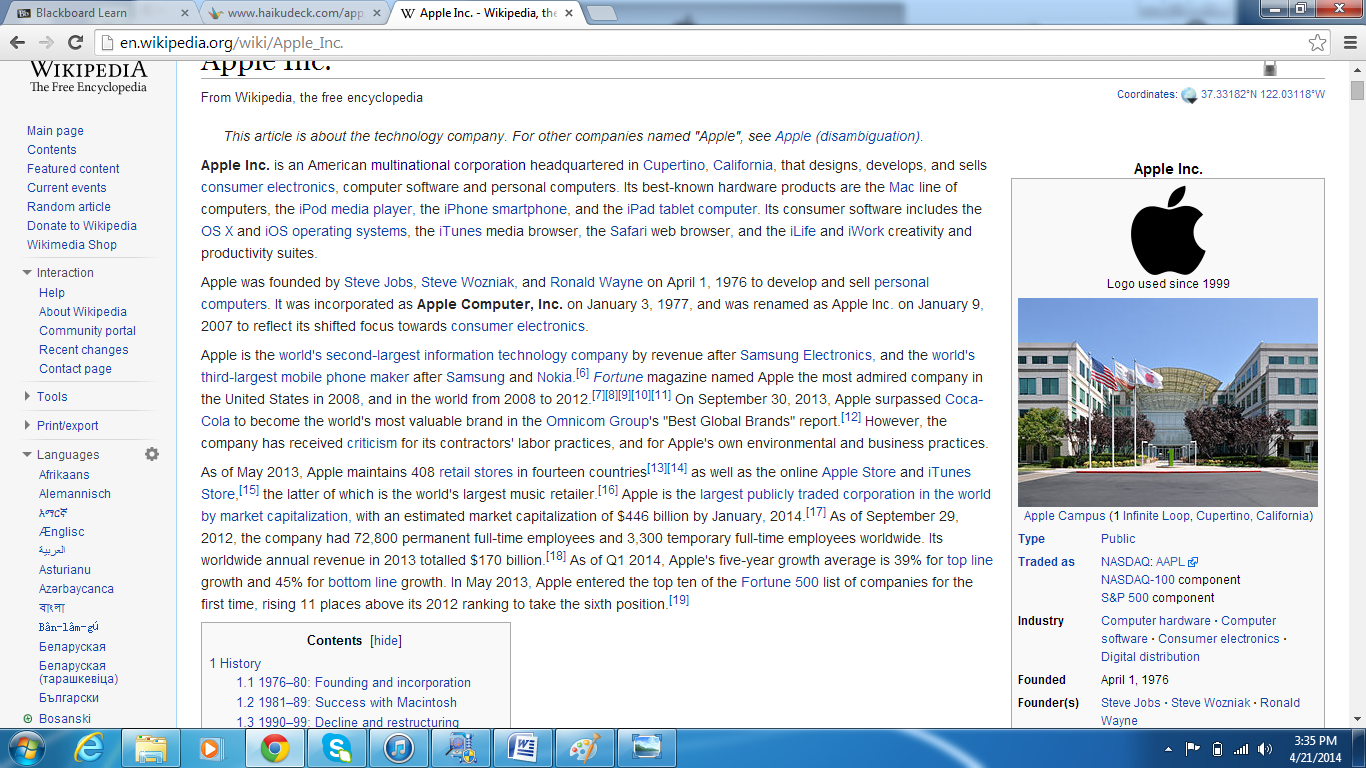
Task: Select the Afrikaans language link
Action: (64, 475)
